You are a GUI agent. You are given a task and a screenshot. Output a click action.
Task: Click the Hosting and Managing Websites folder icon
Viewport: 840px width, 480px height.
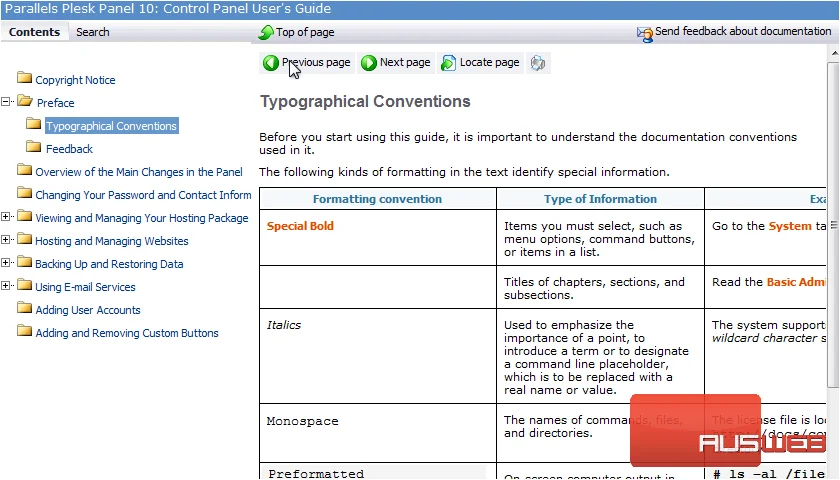click(24, 239)
